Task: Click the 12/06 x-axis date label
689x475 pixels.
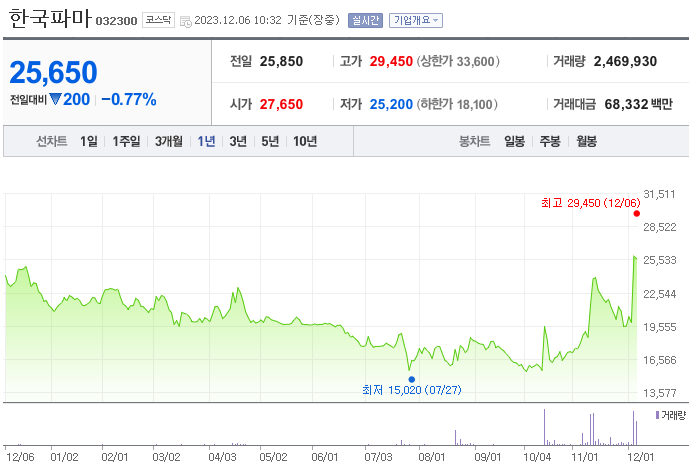Action: click(x=20, y=457)
